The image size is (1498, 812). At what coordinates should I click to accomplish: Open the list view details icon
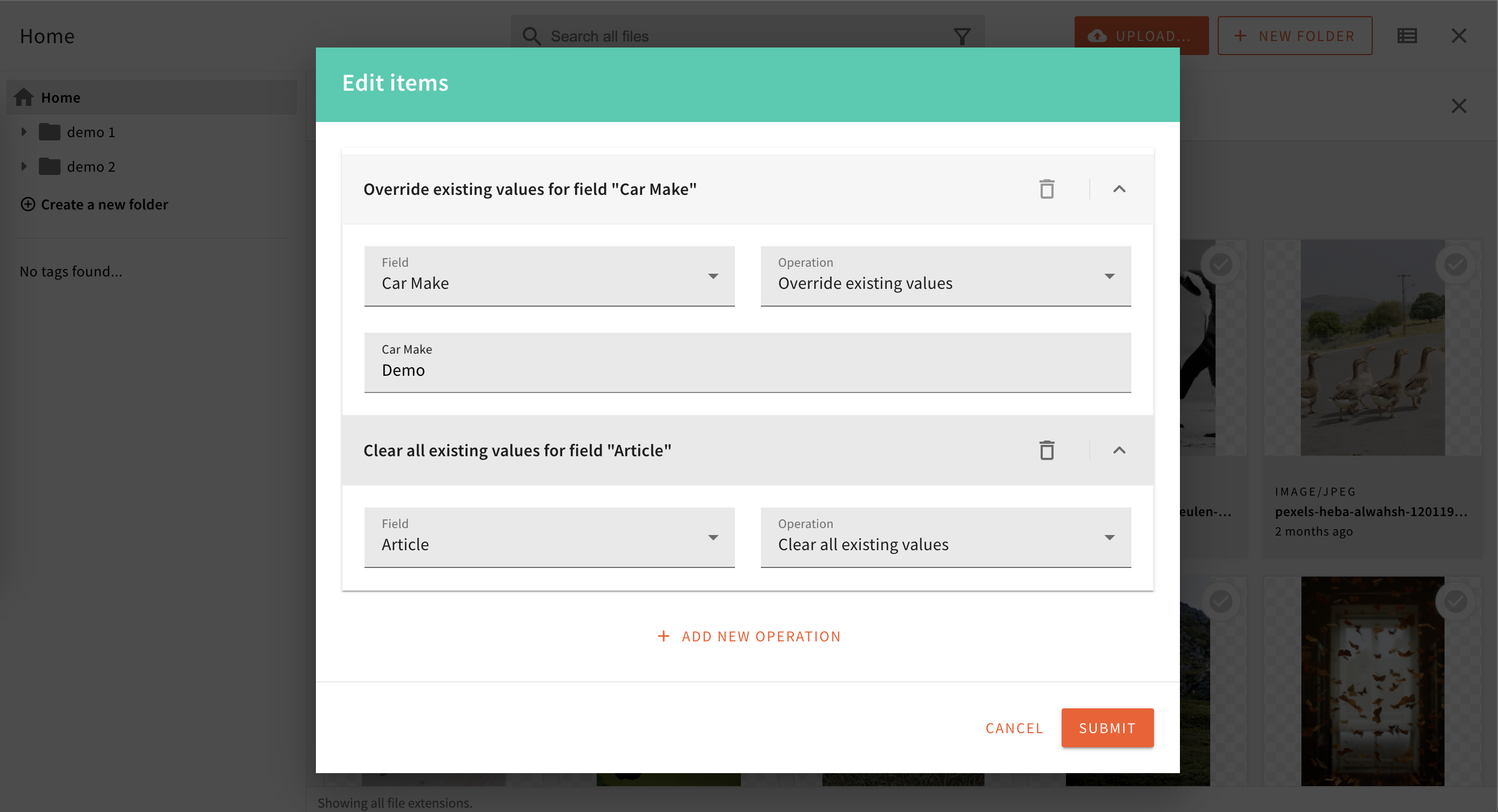1407,36
